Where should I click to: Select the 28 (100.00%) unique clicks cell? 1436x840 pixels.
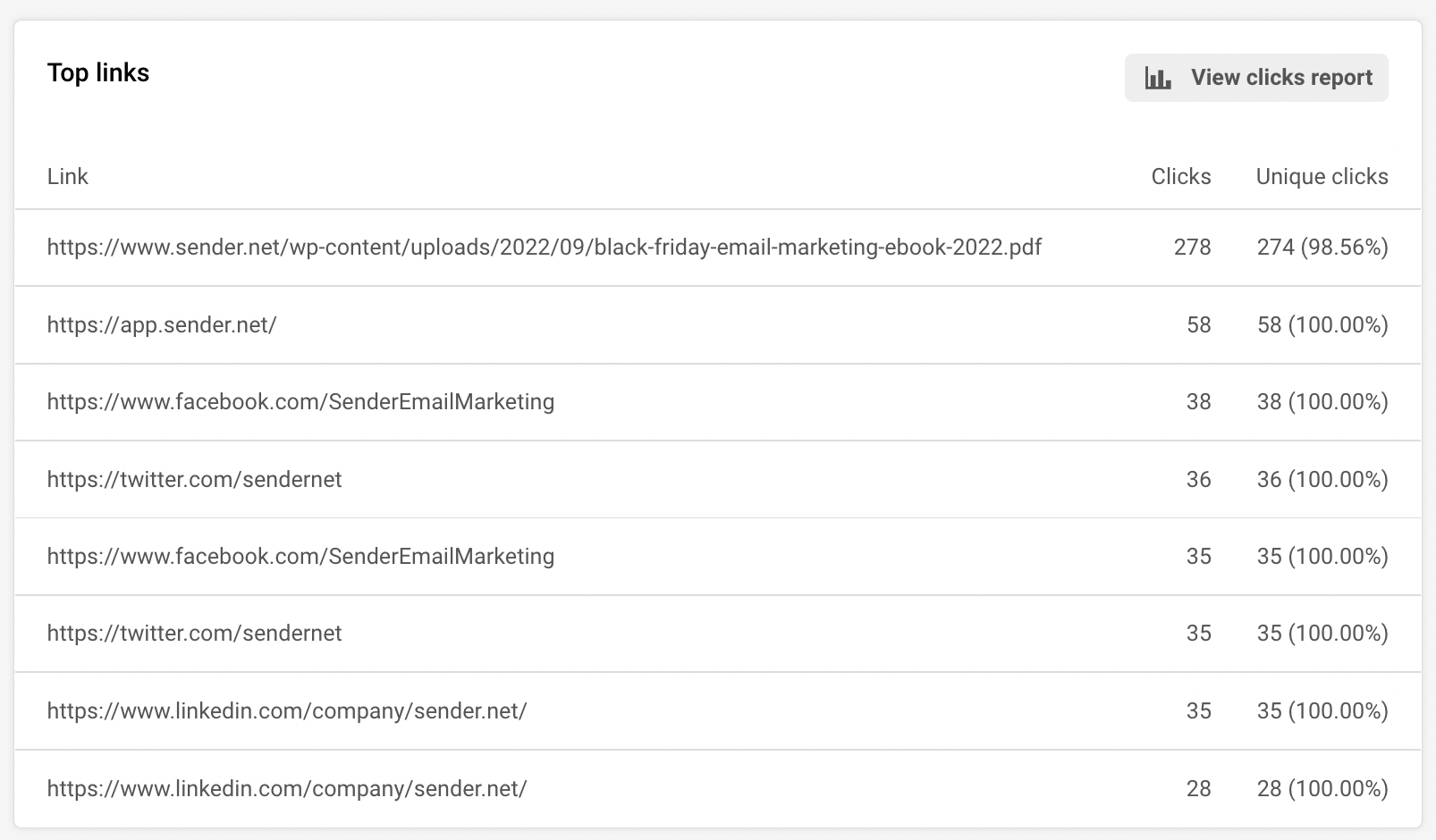point(1322,788)
